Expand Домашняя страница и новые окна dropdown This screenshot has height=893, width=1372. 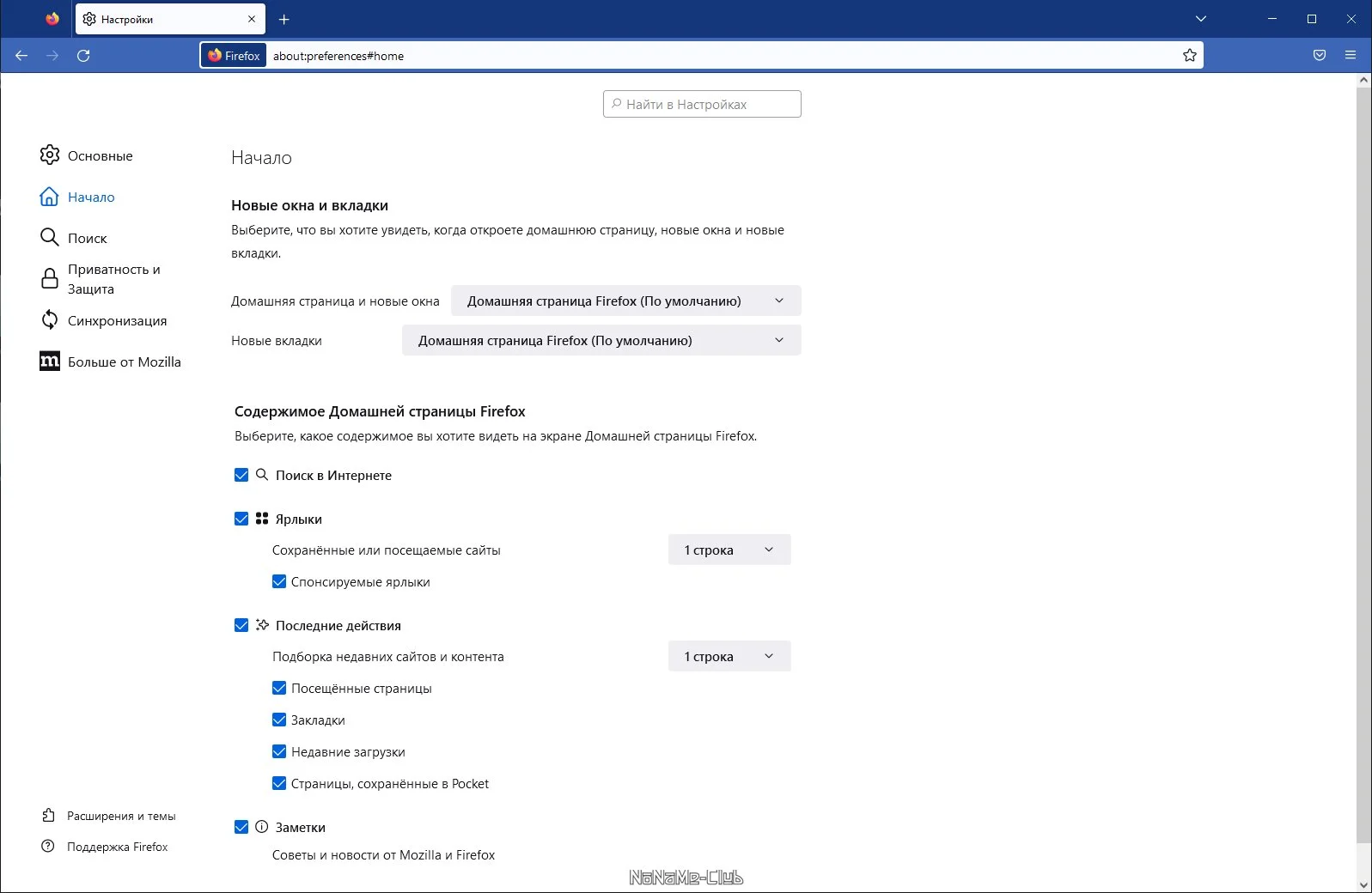tap(625, 301)
